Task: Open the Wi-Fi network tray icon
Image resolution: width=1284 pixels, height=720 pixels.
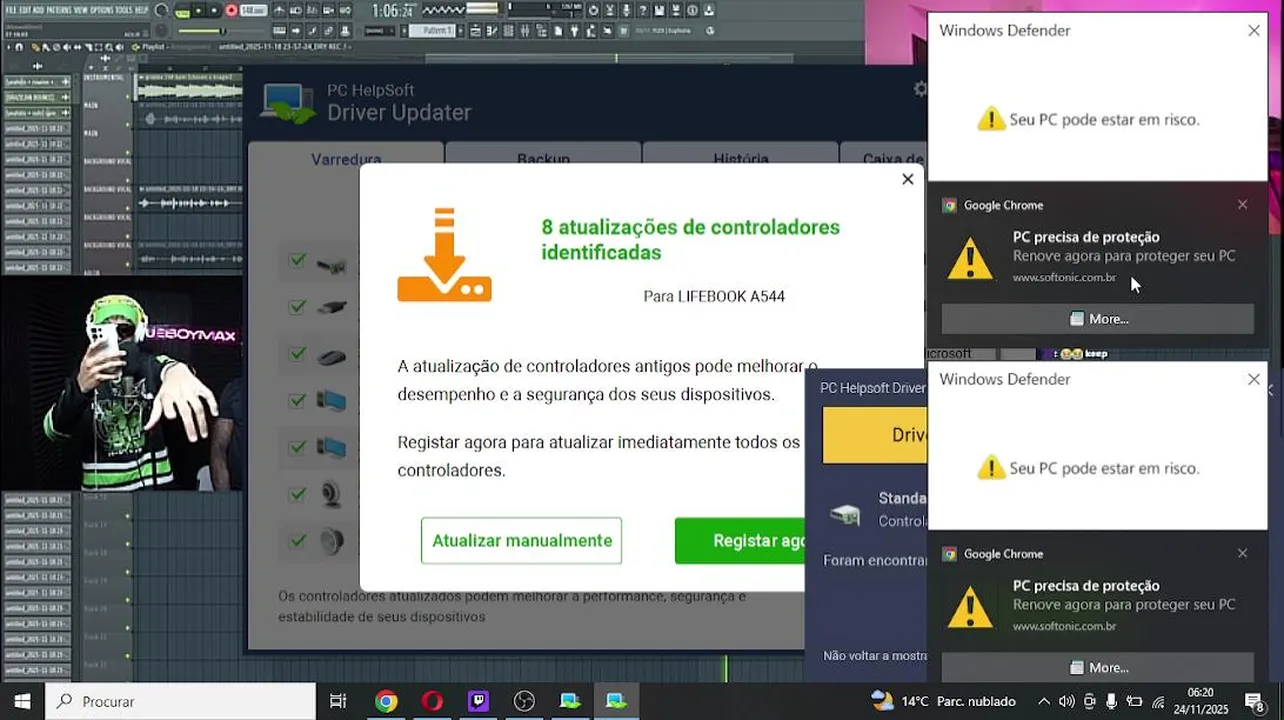Action: click(x=1158, y=702)
